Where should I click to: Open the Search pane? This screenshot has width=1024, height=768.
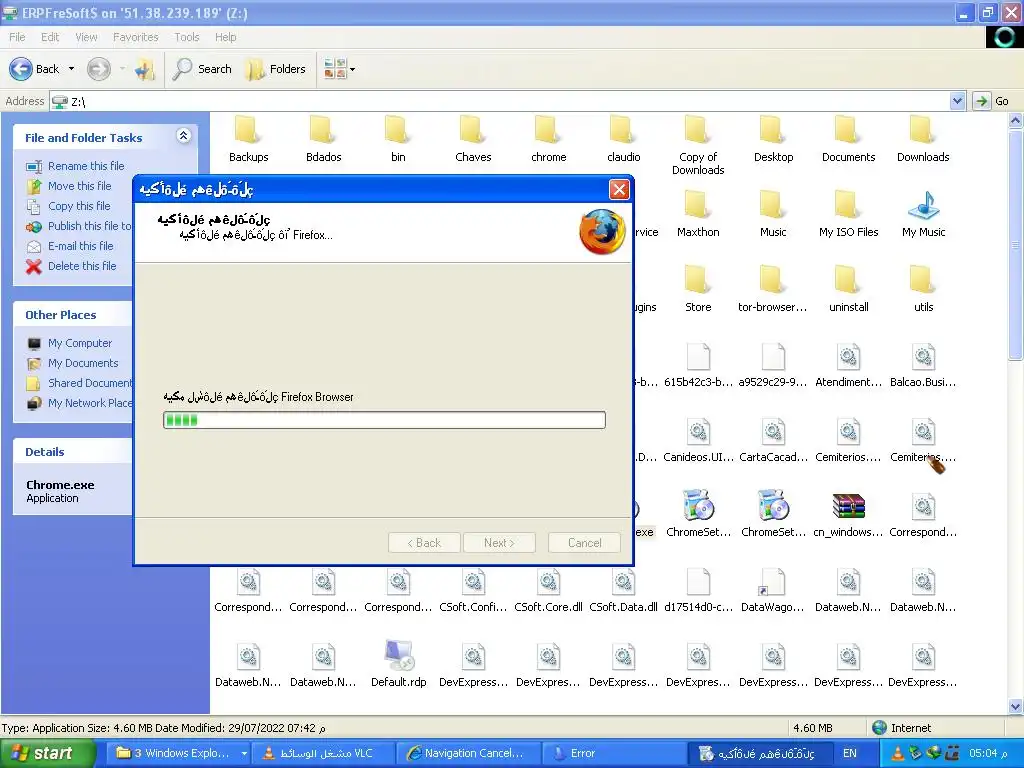coord(202,69)
